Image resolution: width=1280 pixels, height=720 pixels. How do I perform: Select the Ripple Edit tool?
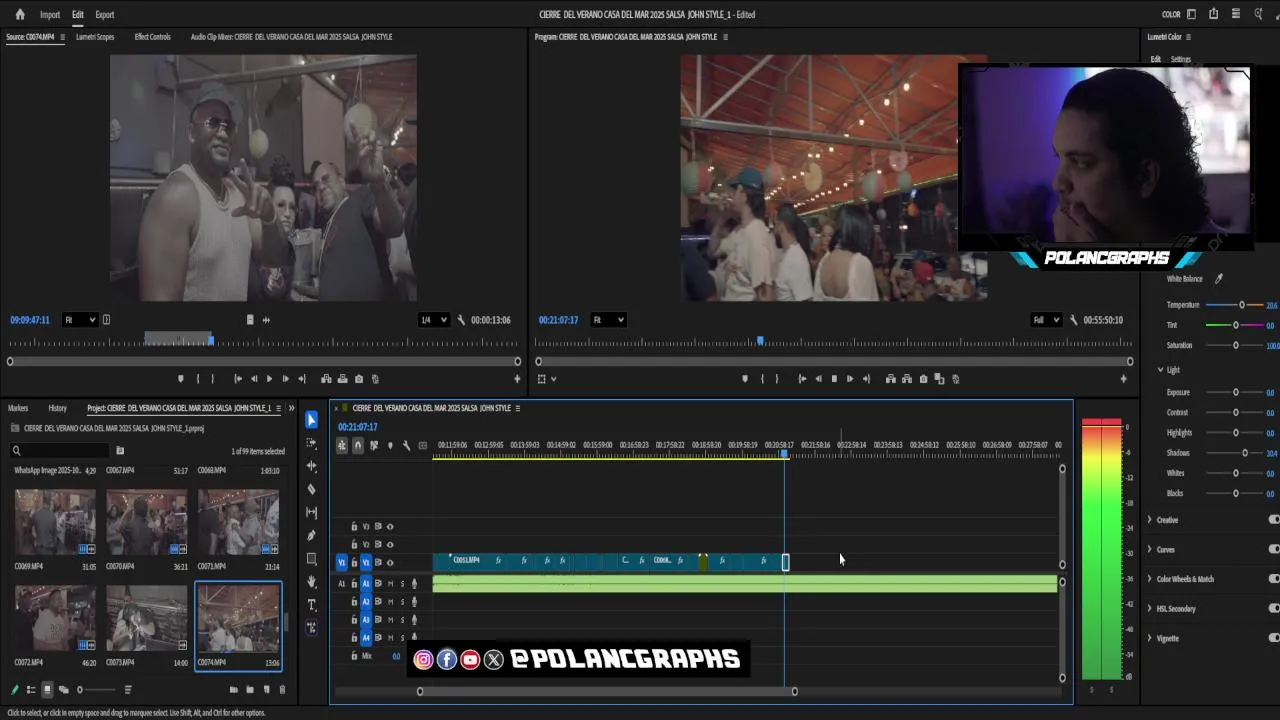coord(311,466)
